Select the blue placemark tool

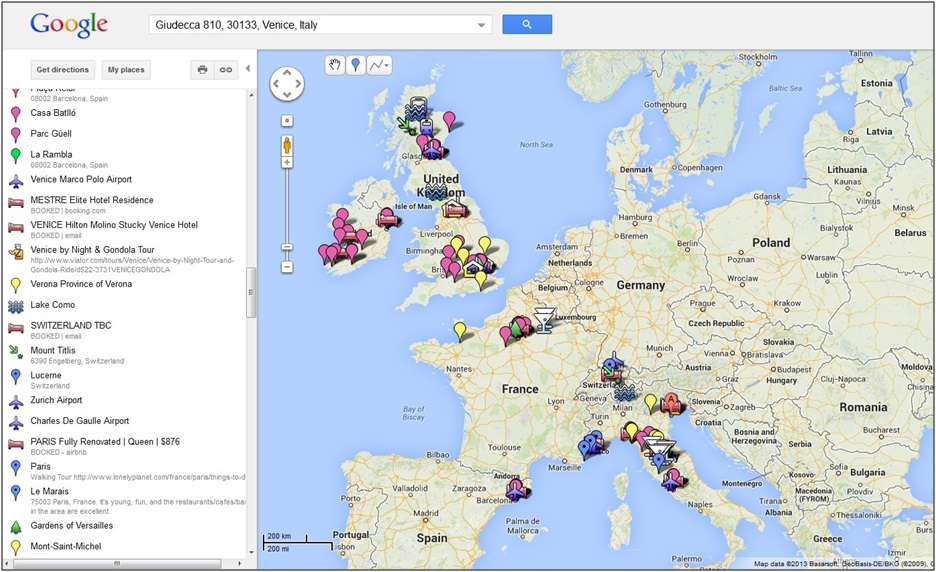point(356,65)
